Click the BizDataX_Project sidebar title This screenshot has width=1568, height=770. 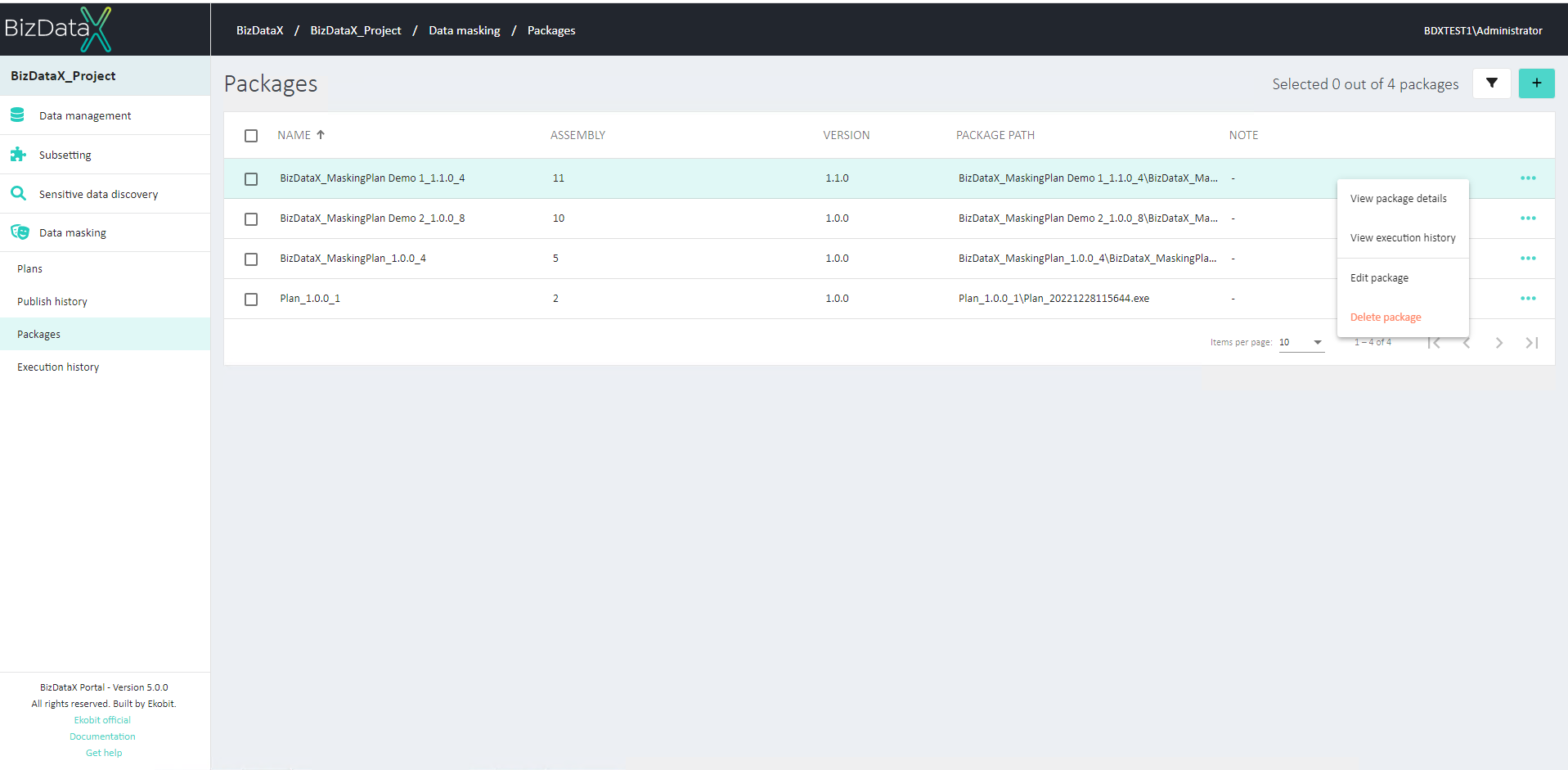click(63, 76)
